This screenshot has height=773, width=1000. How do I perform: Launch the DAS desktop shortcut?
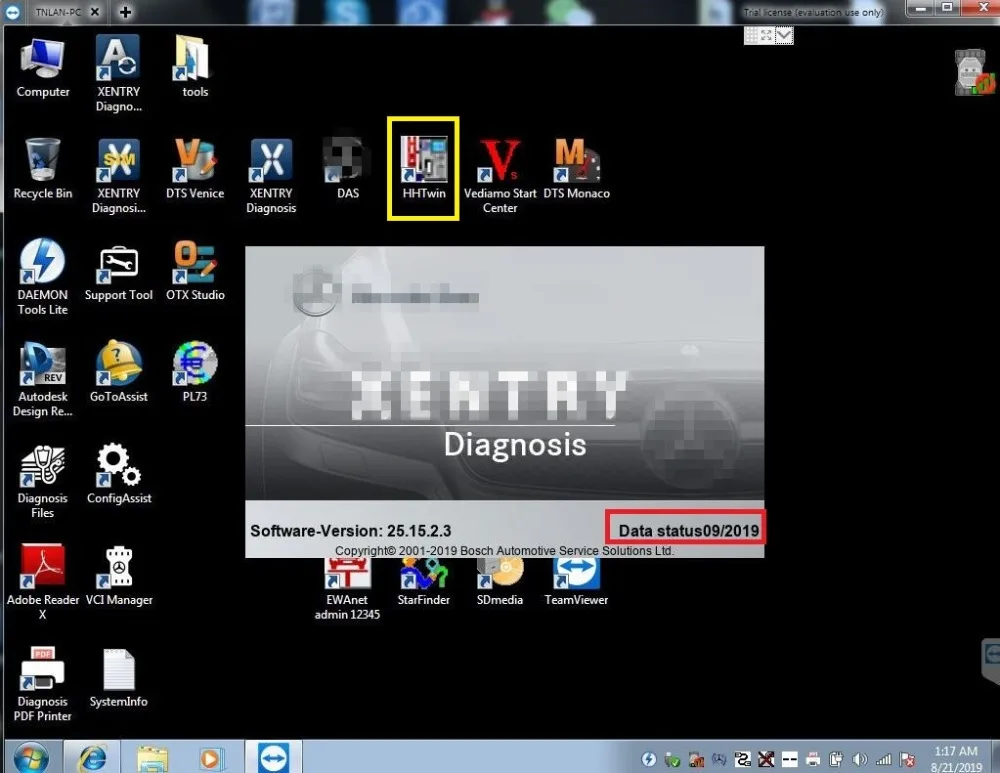[347, 166]
